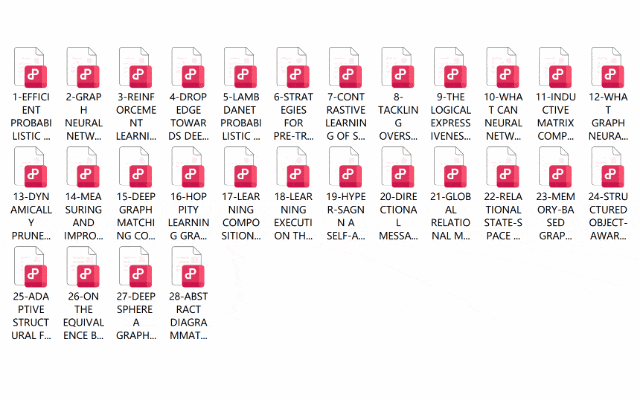
Task: Select 12-WHAT GRAPH NEURA file icon
Action: [x=608, y=67]
